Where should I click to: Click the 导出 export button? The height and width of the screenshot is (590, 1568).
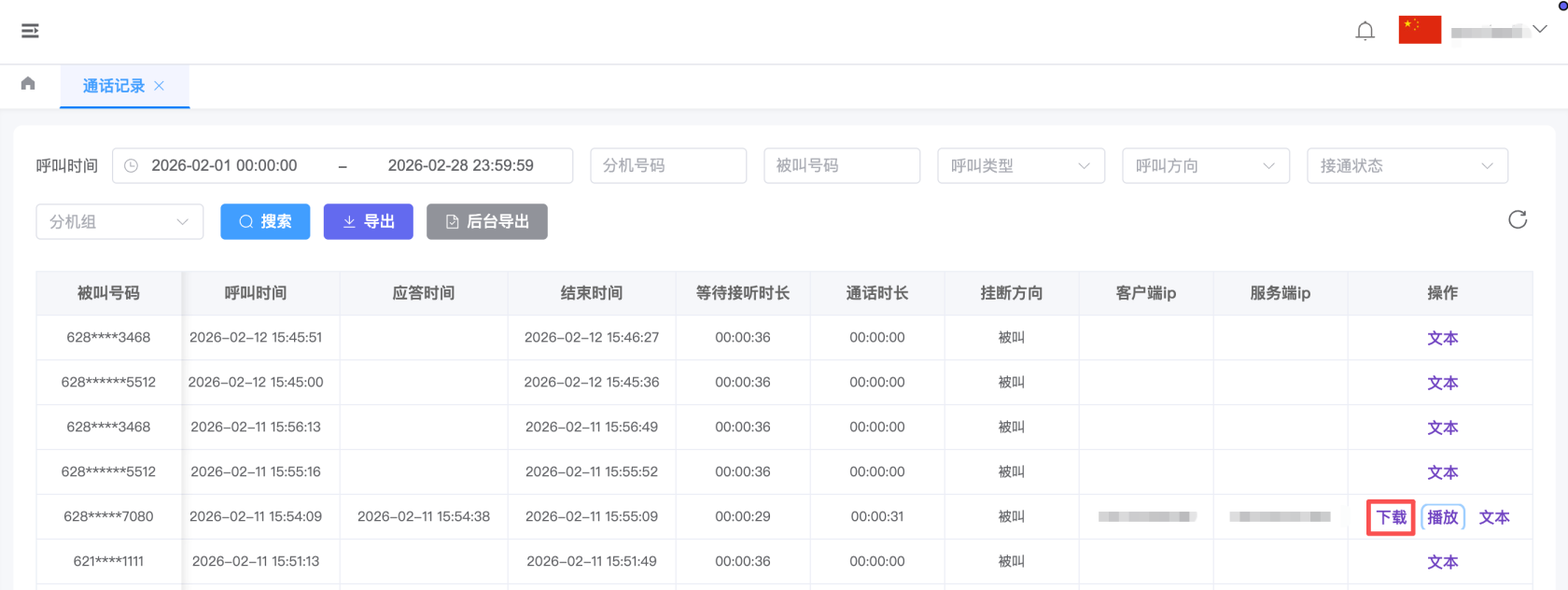[x=368, y=222]
